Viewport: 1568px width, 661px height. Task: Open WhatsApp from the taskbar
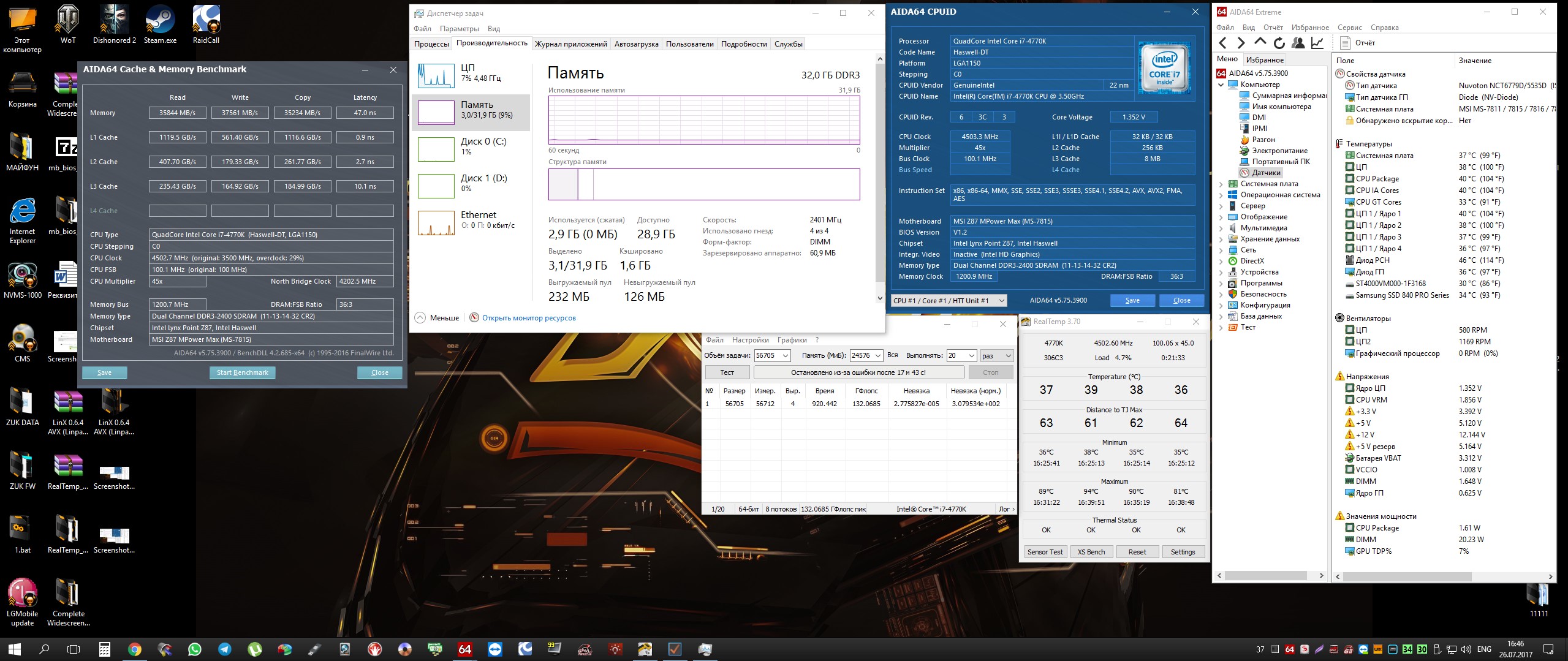coord(195,649)
